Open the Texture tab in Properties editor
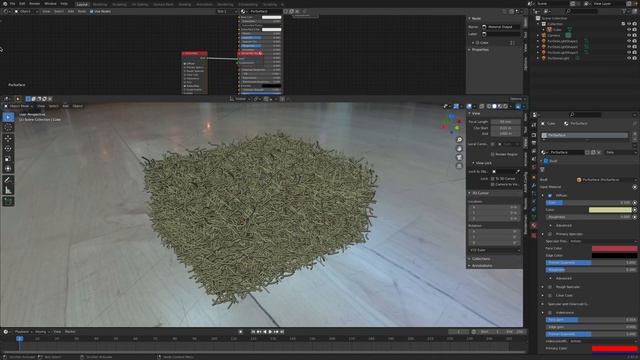Image resolution: width=640 pixels, height=360 pixels. coord(534,236)
